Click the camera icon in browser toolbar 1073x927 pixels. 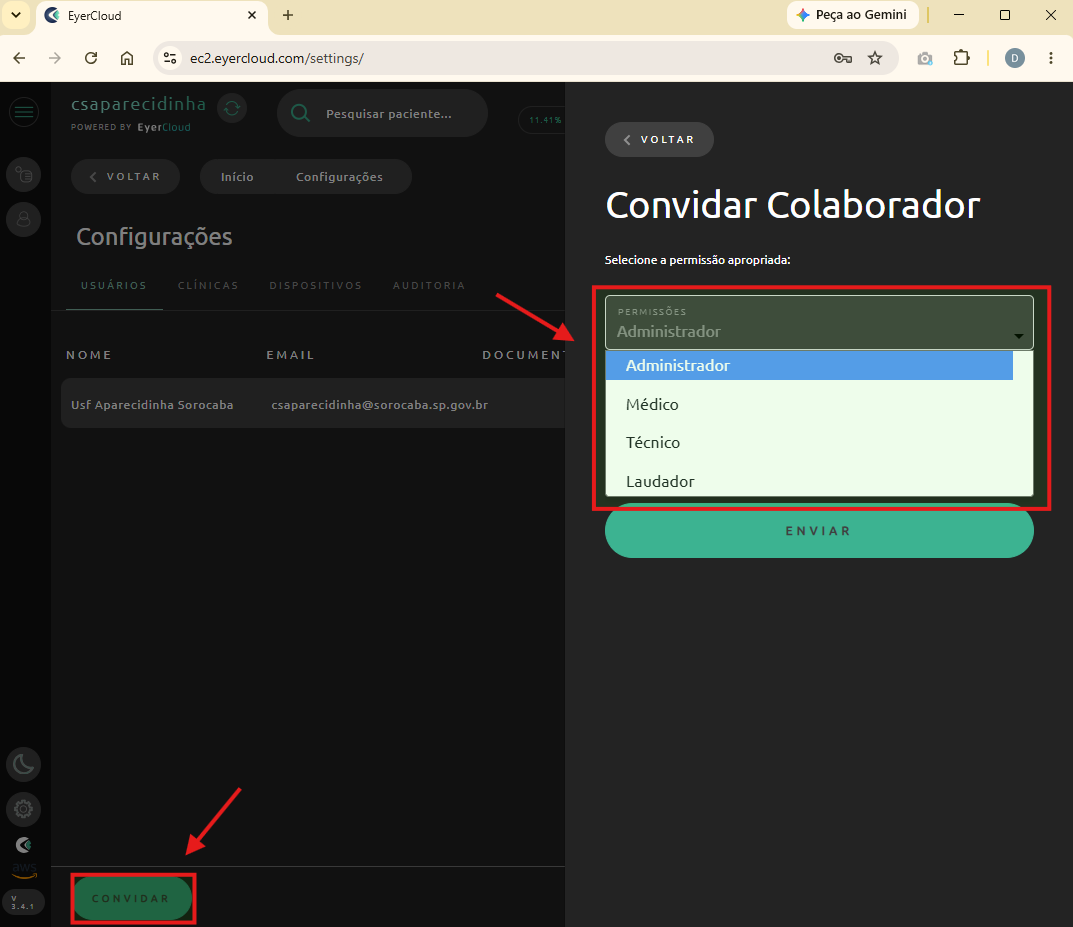(925, 59)
